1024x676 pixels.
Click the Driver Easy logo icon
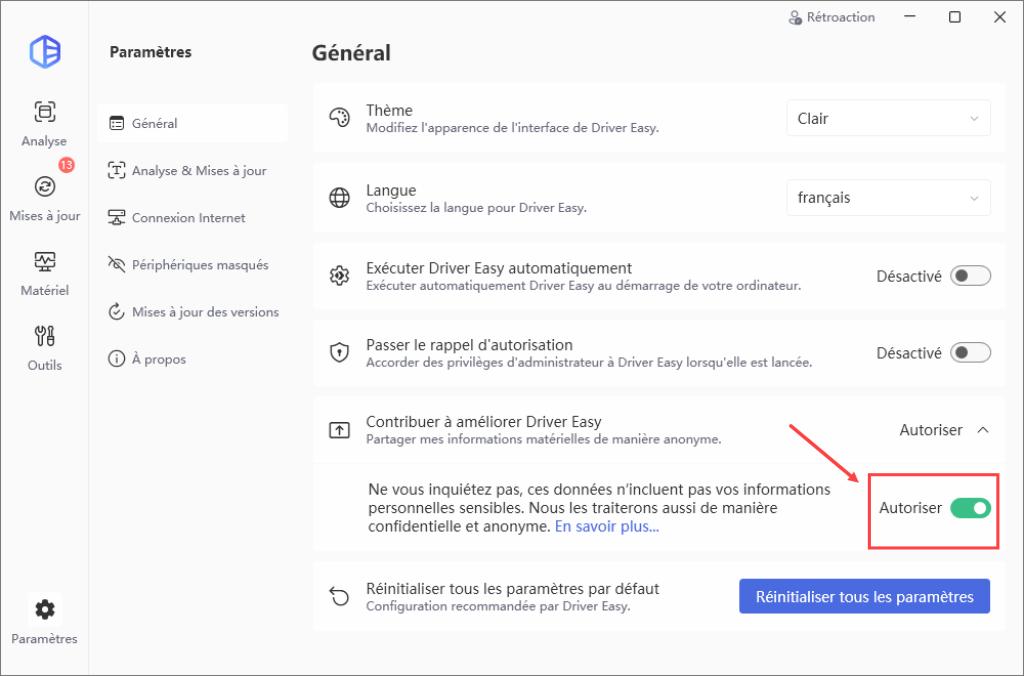(x=45, y=52)
